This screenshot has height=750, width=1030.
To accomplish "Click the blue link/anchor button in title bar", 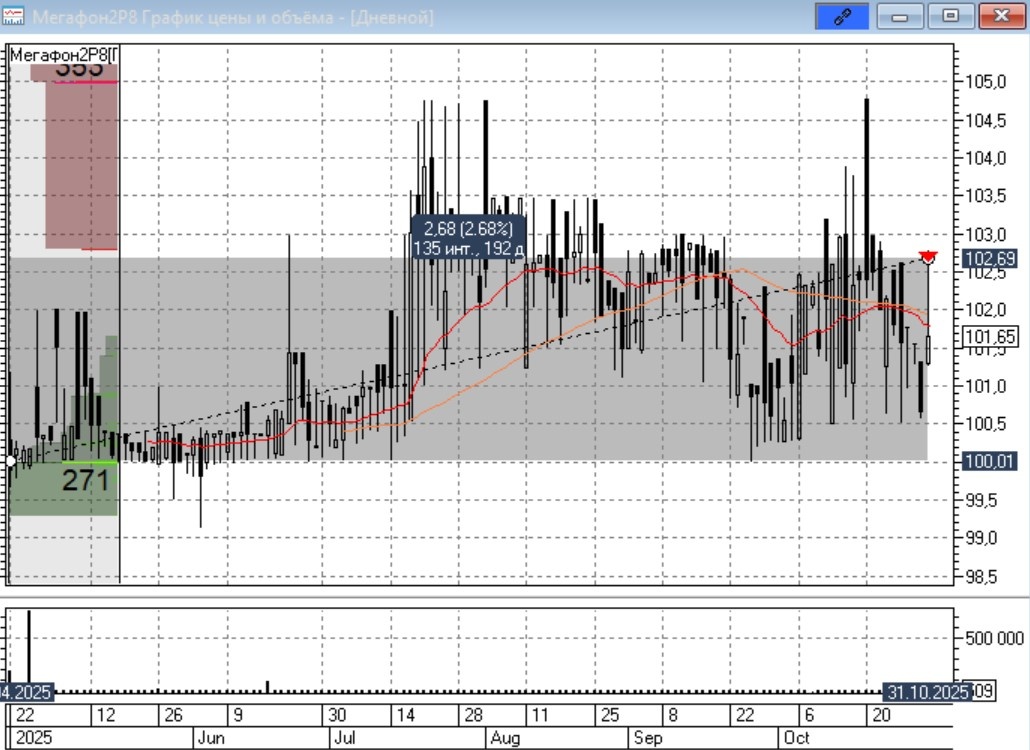I will click(841, 16).
